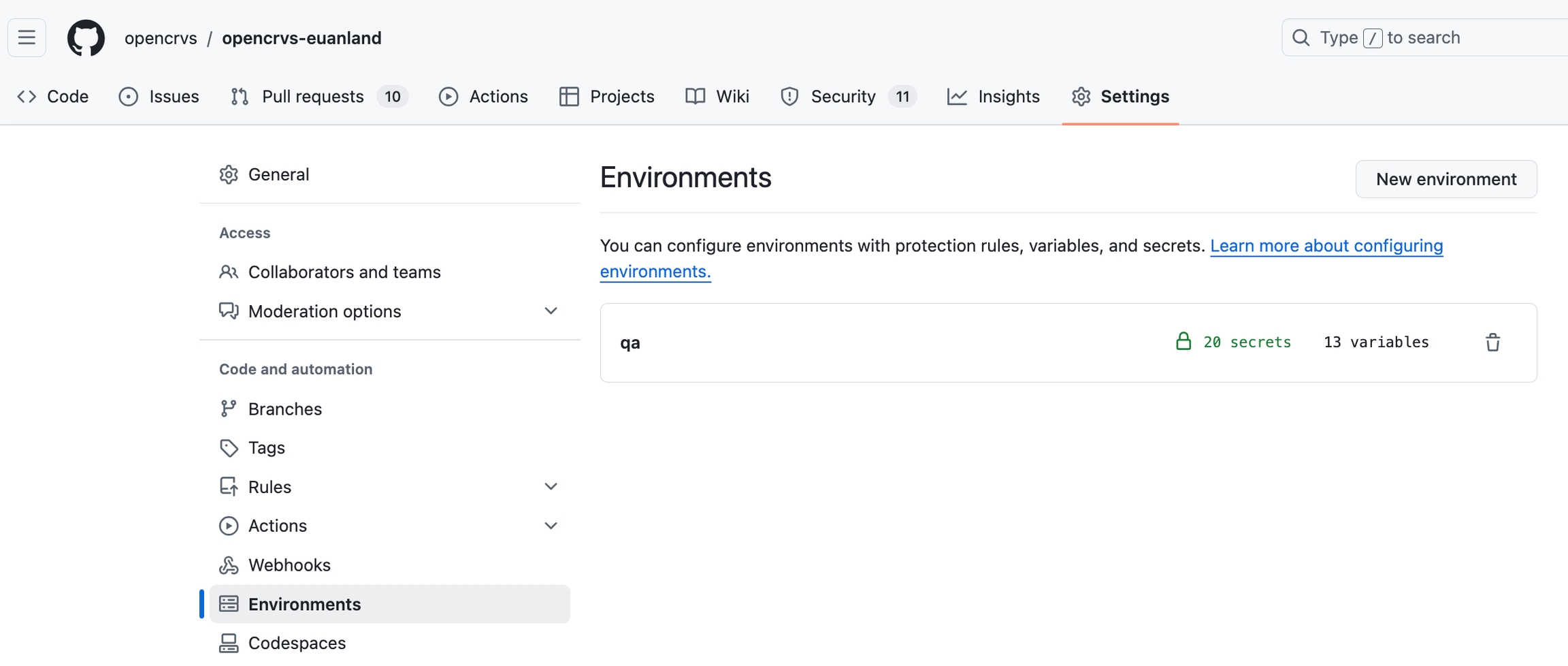
Task: Expand the Moderation options section
Action: pos(551,311)
